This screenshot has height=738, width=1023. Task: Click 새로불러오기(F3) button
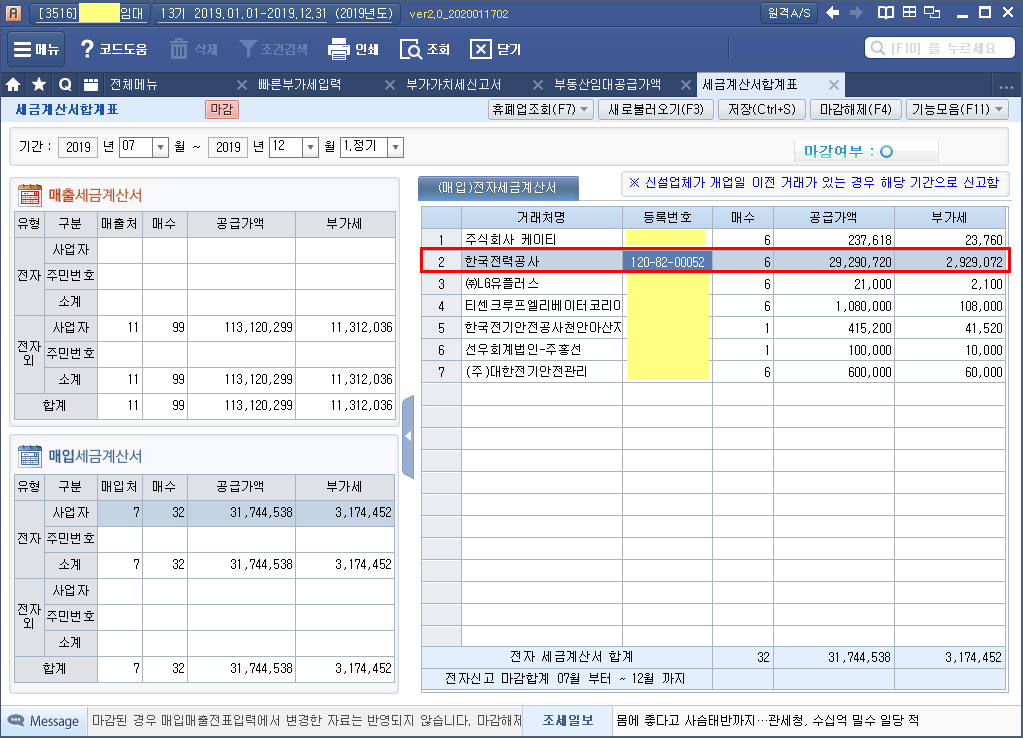(x=656, y=110)
